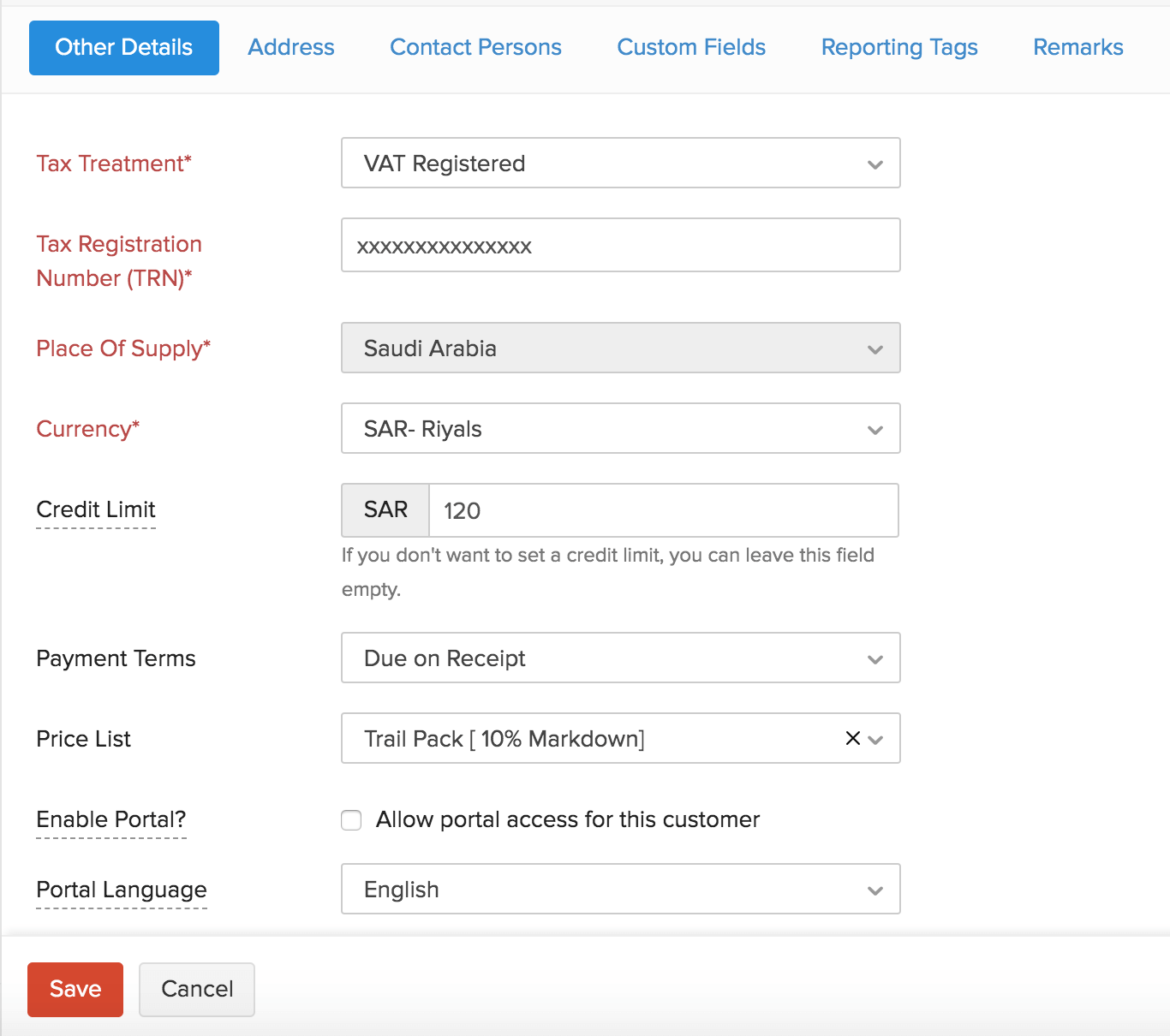Save the customer details
Viewport: 1170px width, 1036px height.
click(x=75, y=989)
